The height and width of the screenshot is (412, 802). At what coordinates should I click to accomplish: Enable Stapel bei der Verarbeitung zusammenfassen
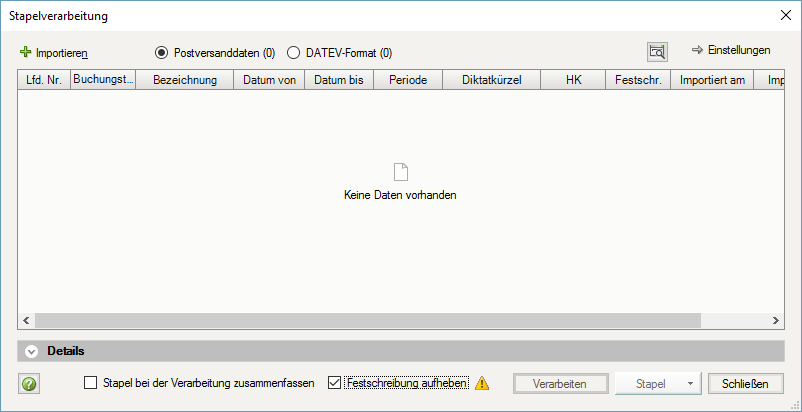pyautogui.click(x=91, y=383)
